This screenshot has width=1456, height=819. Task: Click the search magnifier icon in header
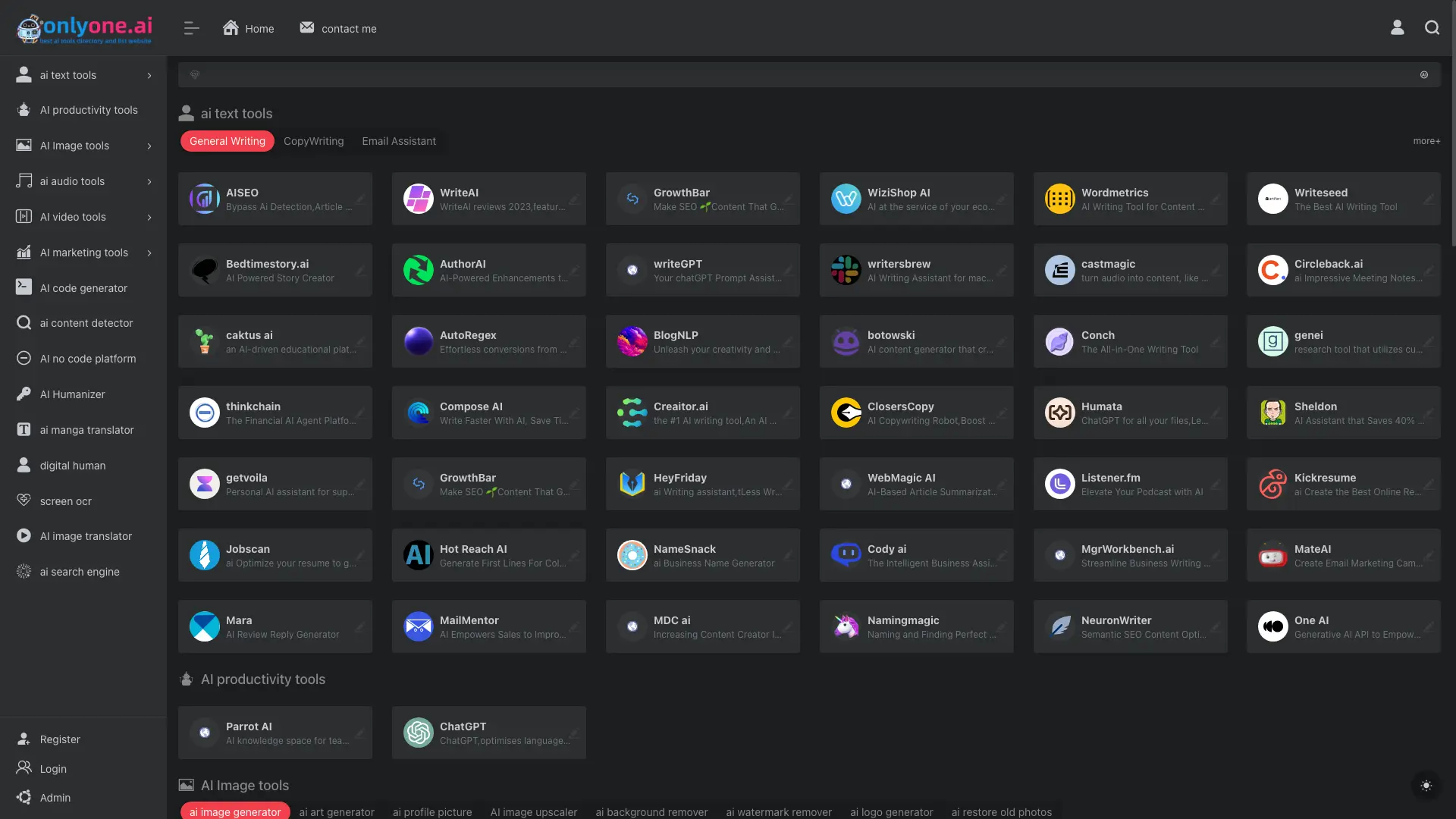coord(1432,27)
